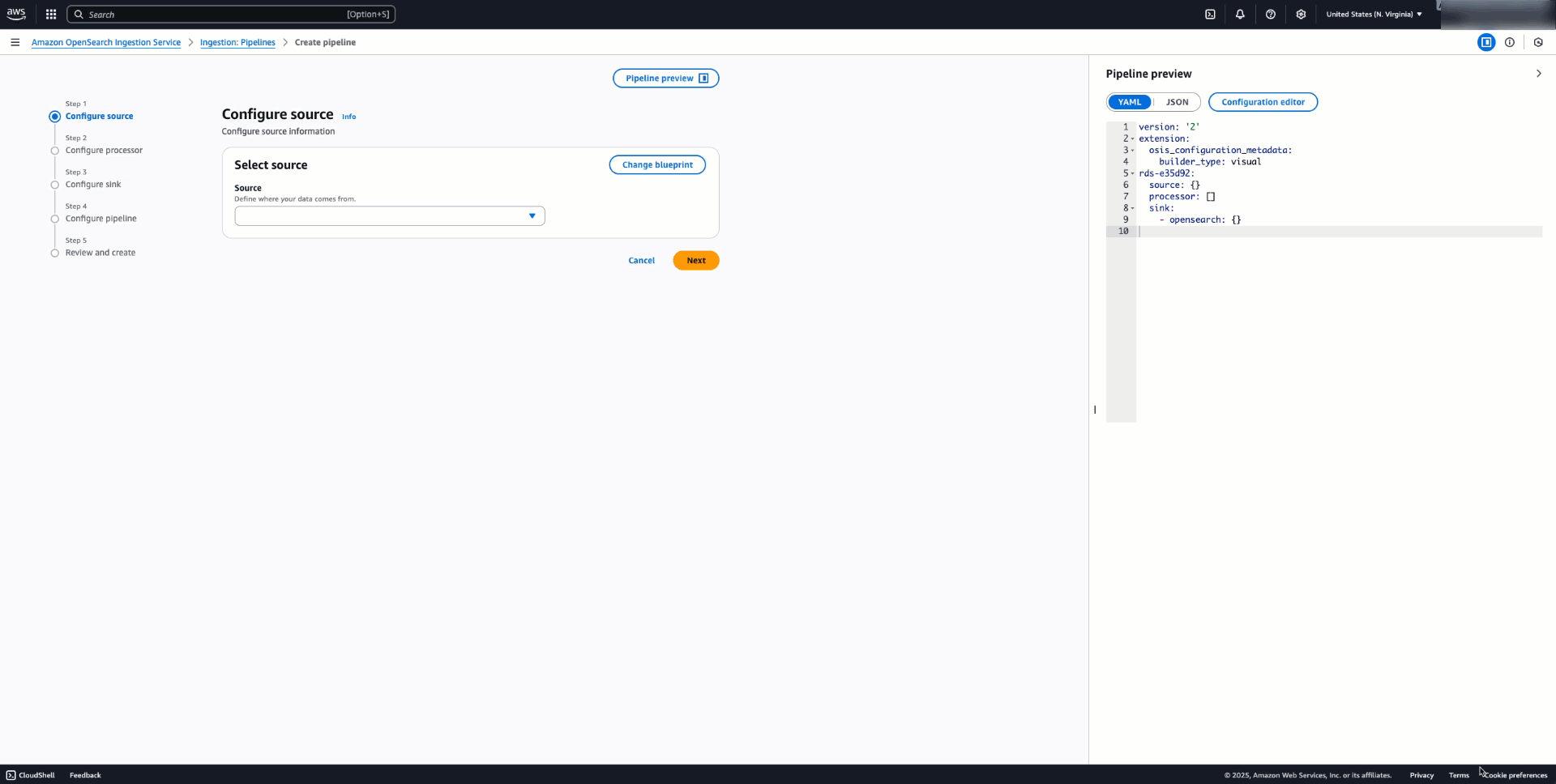This screenshot has height=784, width=1556.
Task: Click the "Select source" heading
Action: click(x=271, y=165)
